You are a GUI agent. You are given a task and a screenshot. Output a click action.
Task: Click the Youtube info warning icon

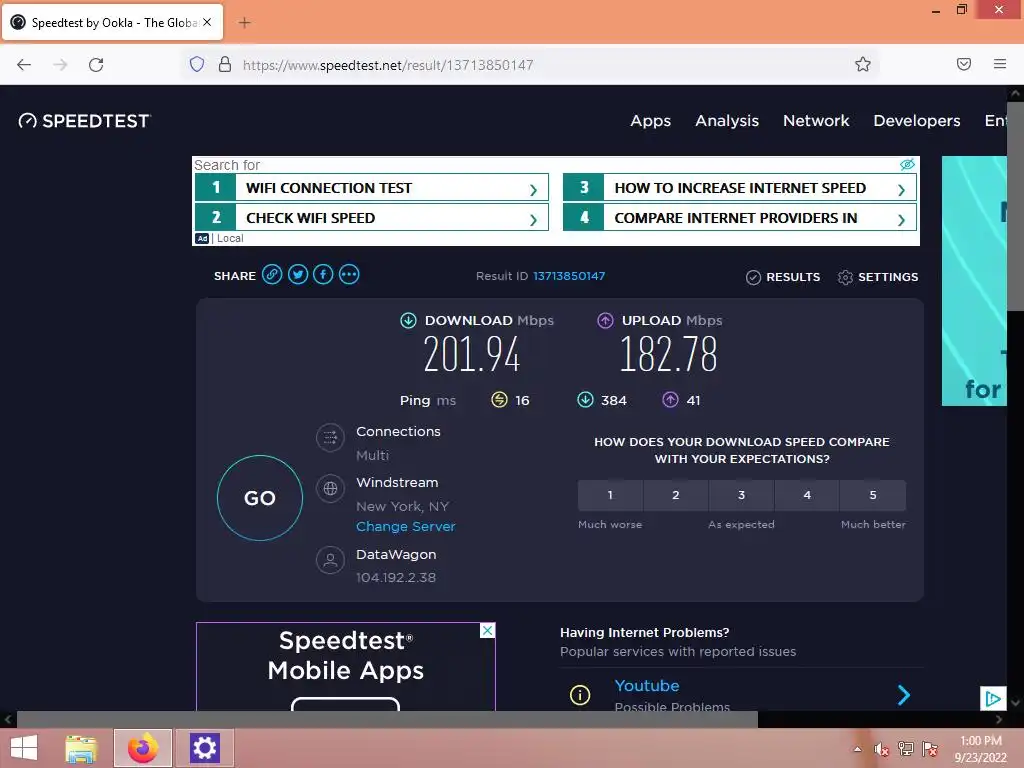pos(580,695)
